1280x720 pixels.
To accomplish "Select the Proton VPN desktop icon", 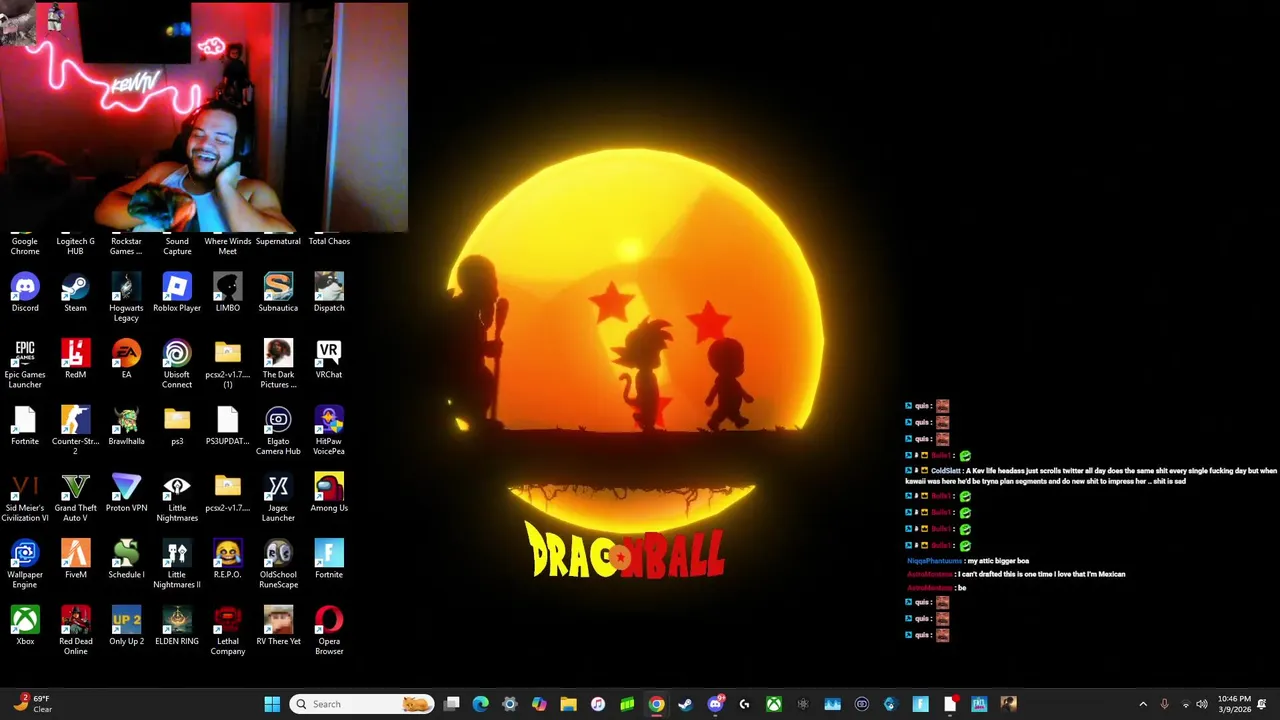I will click(x=126, y=493).
